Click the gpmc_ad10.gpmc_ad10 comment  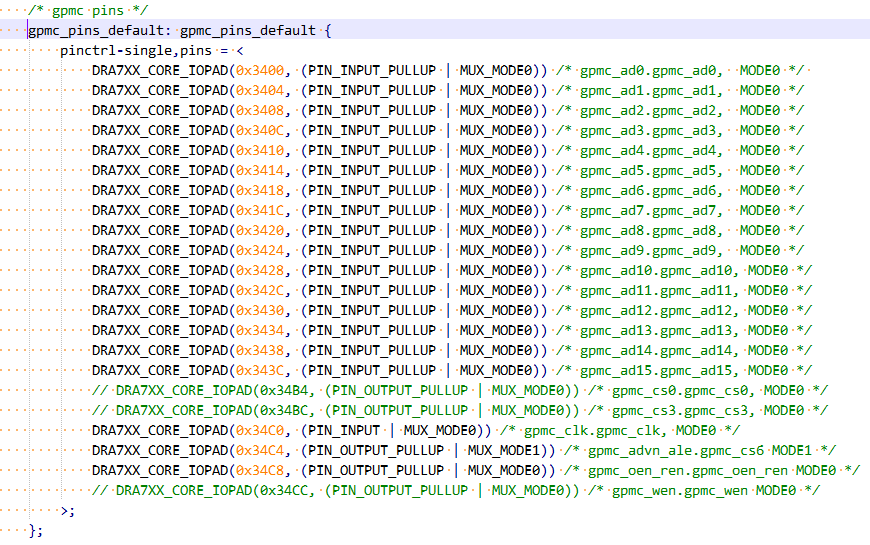(658, 271)
